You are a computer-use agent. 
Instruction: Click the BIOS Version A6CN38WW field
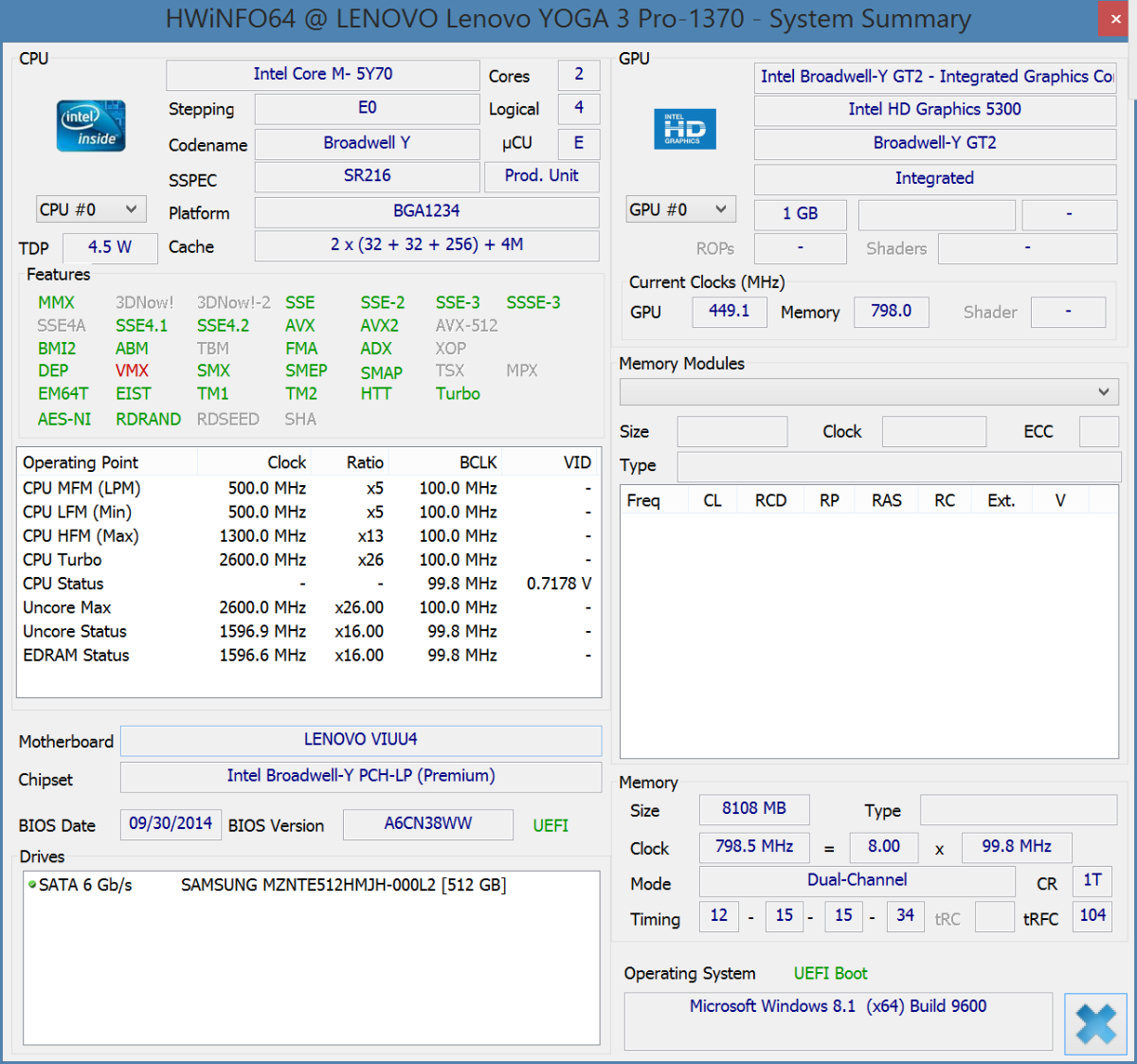pos(427,824)
